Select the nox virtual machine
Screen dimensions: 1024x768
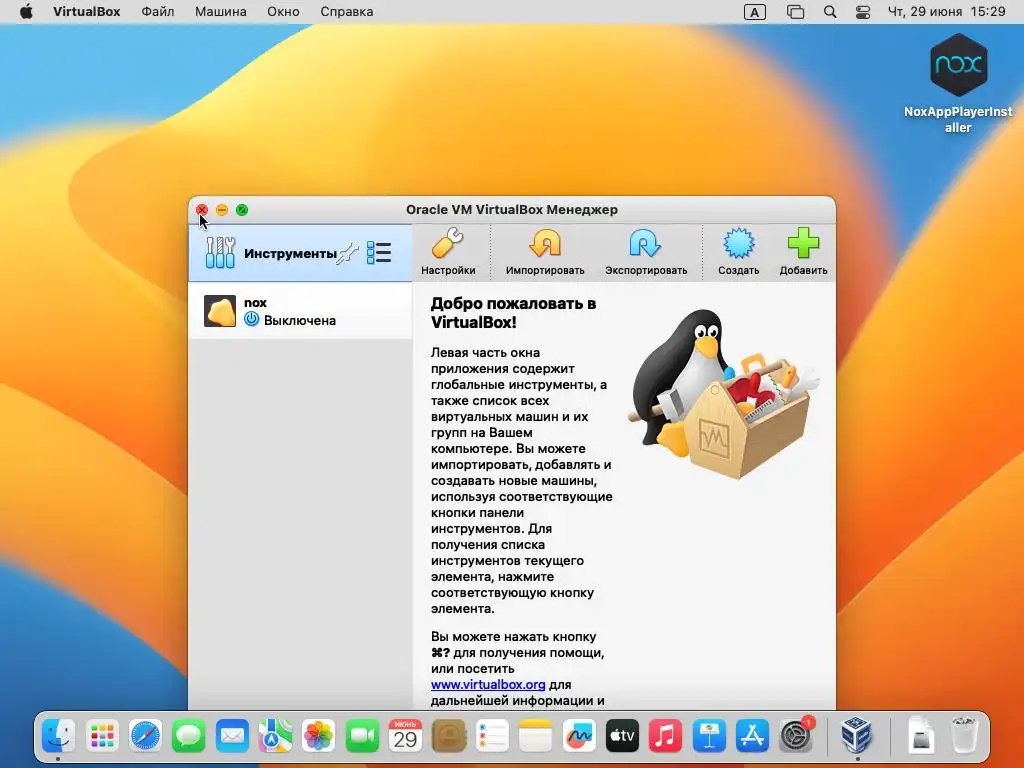[x=300, y=311]
